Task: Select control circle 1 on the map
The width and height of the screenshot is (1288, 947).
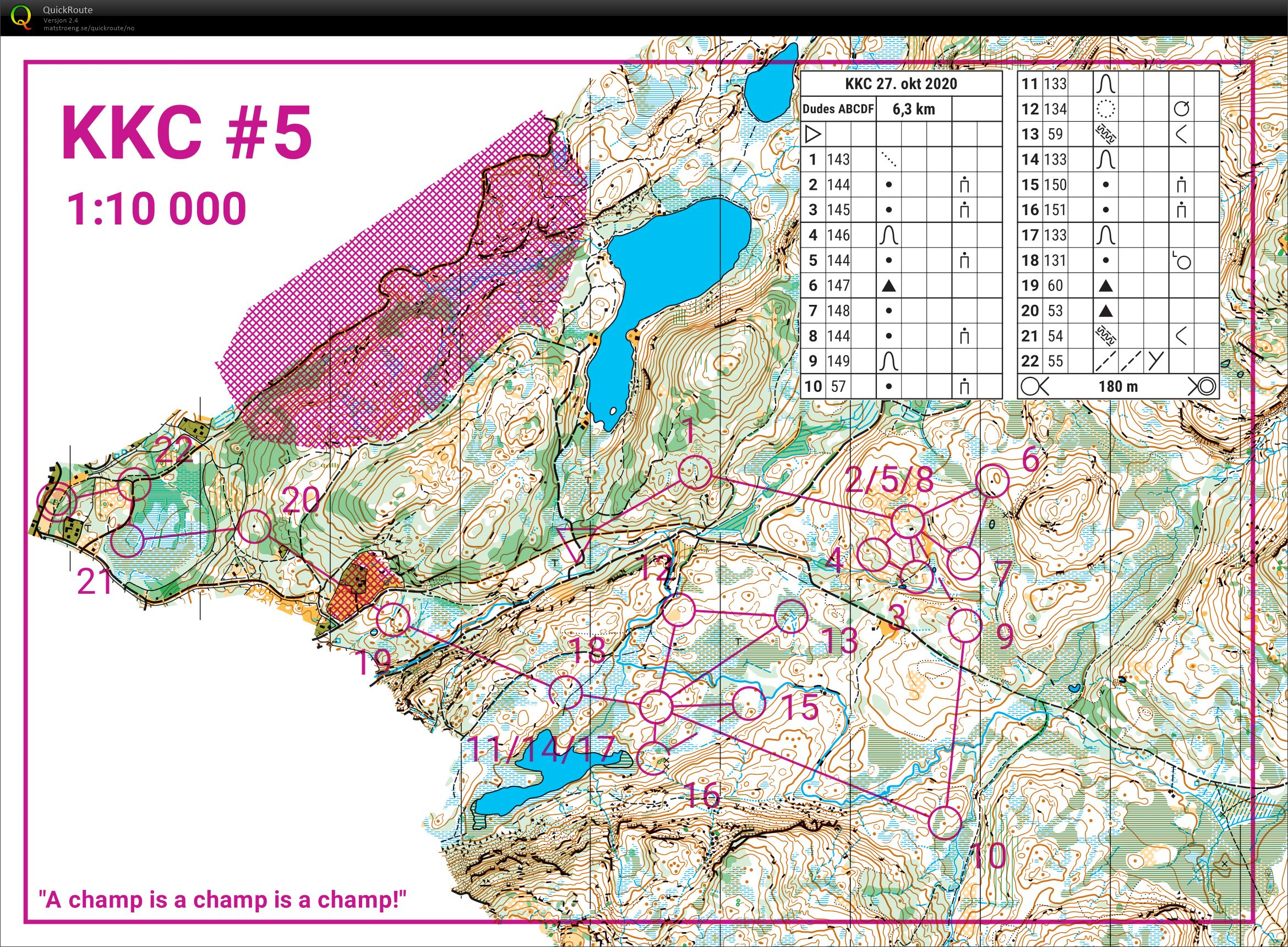Action: coord(695,472)
